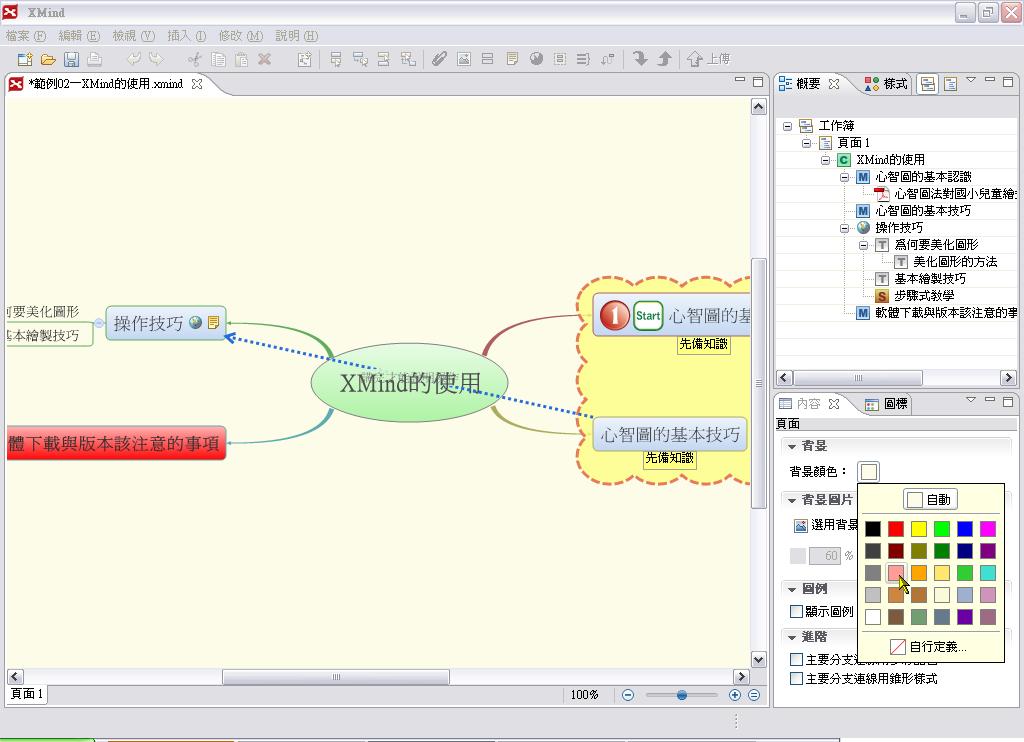Screen dimensions: 1024x742
Task: Pick the bright red color swatch
Action: coord(896,529)
